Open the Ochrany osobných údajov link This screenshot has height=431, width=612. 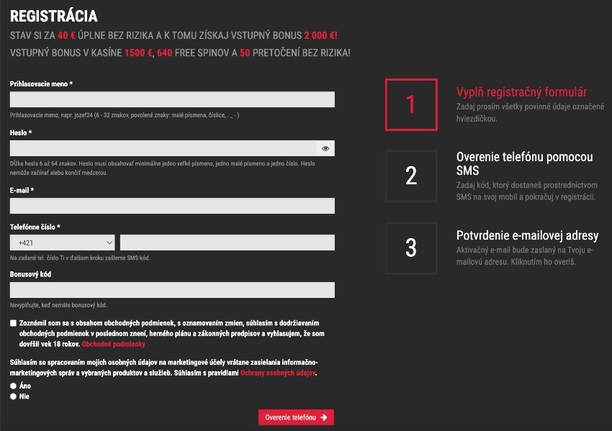tap(278, 373)
